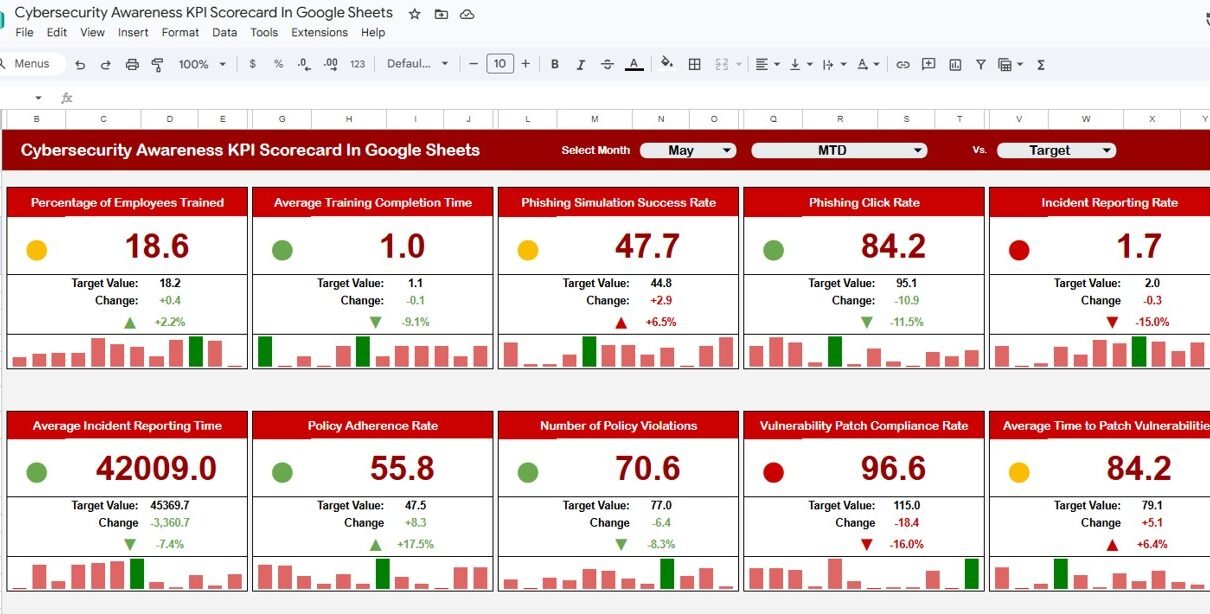Select the Paint format tool
The image size is (1210, 614).
point(157,64)
